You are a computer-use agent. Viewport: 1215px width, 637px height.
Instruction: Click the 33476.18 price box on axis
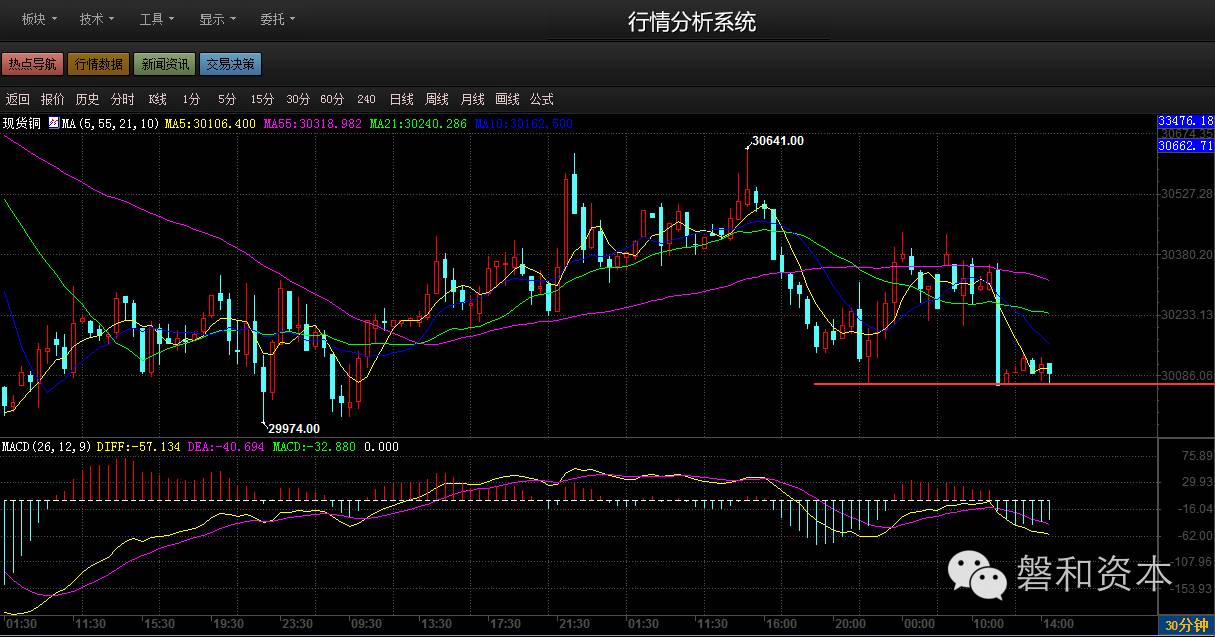1185,120
